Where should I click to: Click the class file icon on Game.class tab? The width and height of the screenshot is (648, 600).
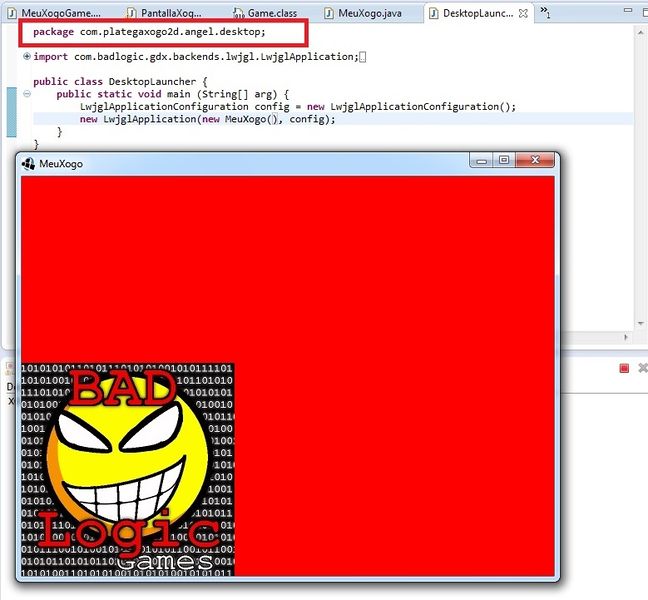(238, 13)
